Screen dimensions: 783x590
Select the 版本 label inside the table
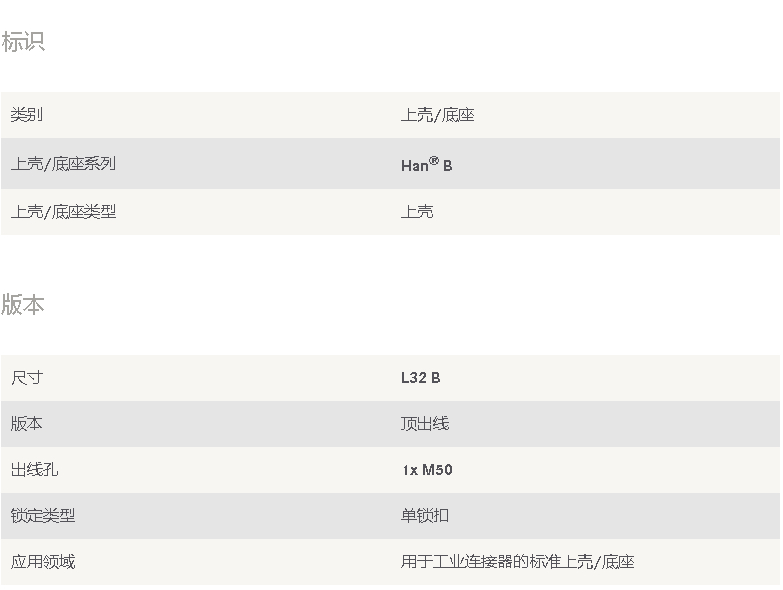click(x=27, y=424)
